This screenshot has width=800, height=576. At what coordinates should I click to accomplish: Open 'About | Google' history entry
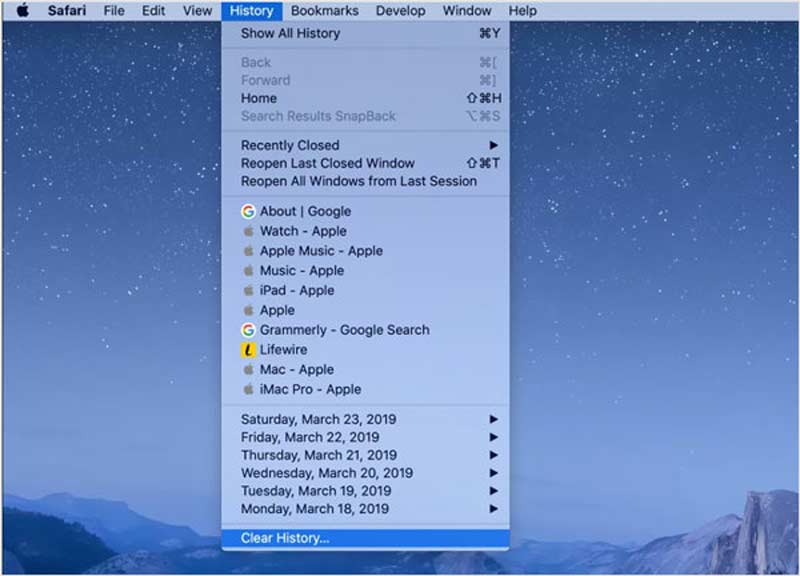(x=365, y=211)
